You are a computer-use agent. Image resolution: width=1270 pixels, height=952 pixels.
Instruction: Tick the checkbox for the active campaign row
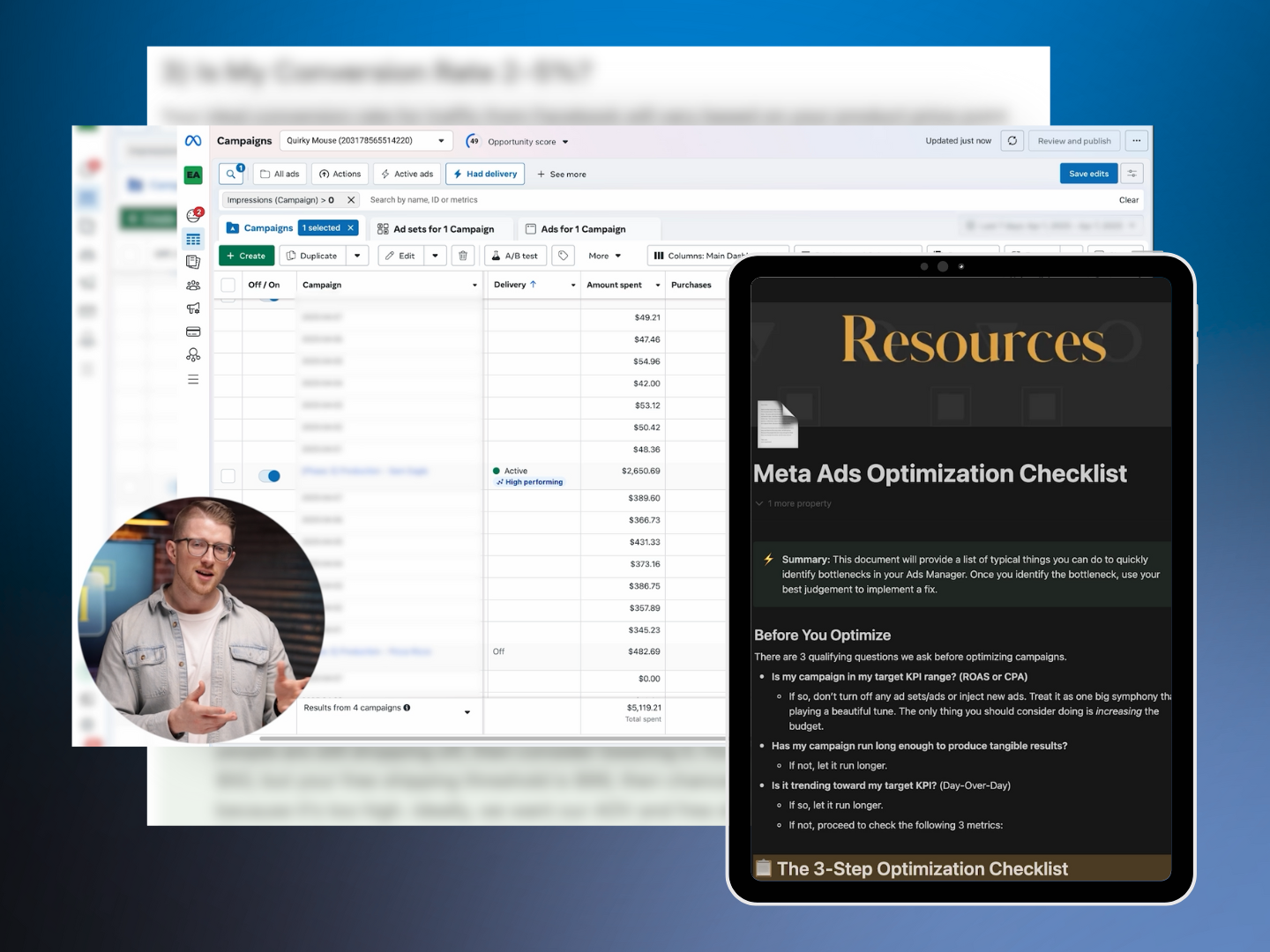(x=228, y=476)
